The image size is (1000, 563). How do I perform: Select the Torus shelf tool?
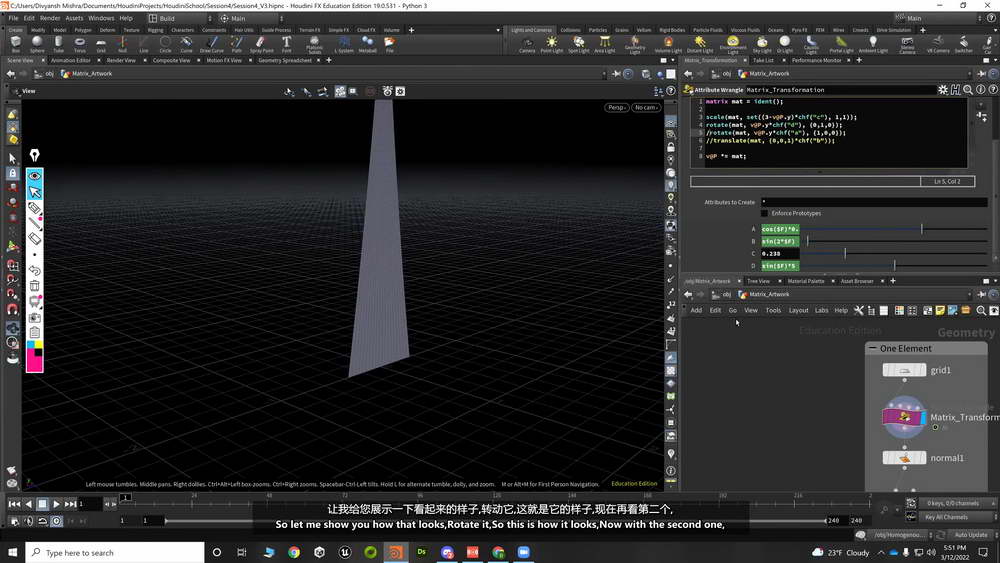(x=80, y=44)
